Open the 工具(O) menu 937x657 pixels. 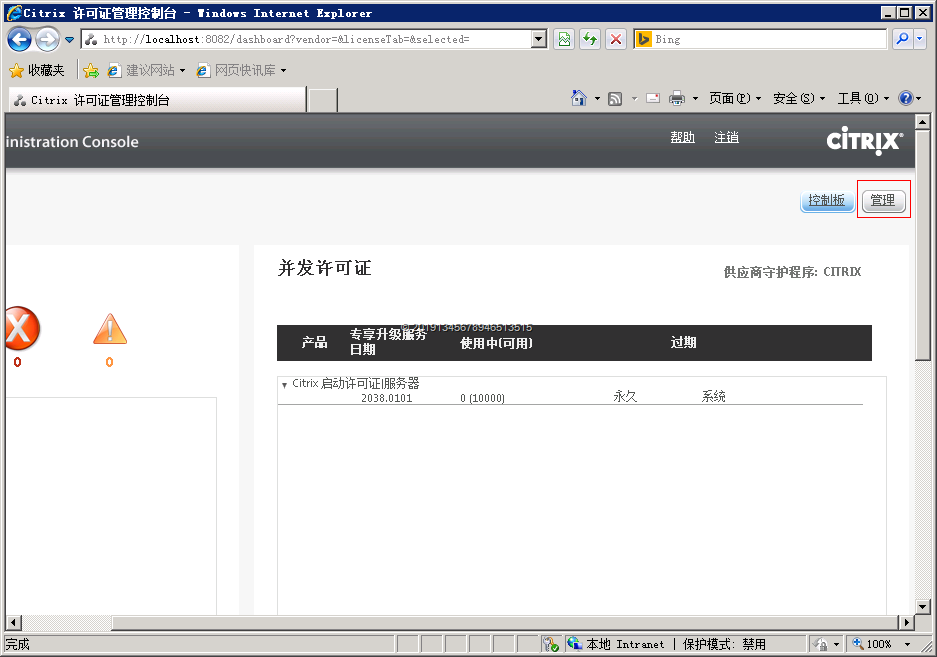click(862, 98)
